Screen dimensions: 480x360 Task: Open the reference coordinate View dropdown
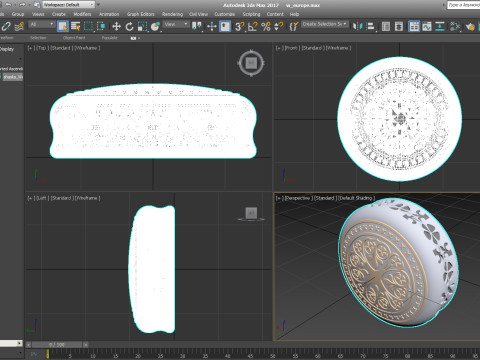(176, 24)
